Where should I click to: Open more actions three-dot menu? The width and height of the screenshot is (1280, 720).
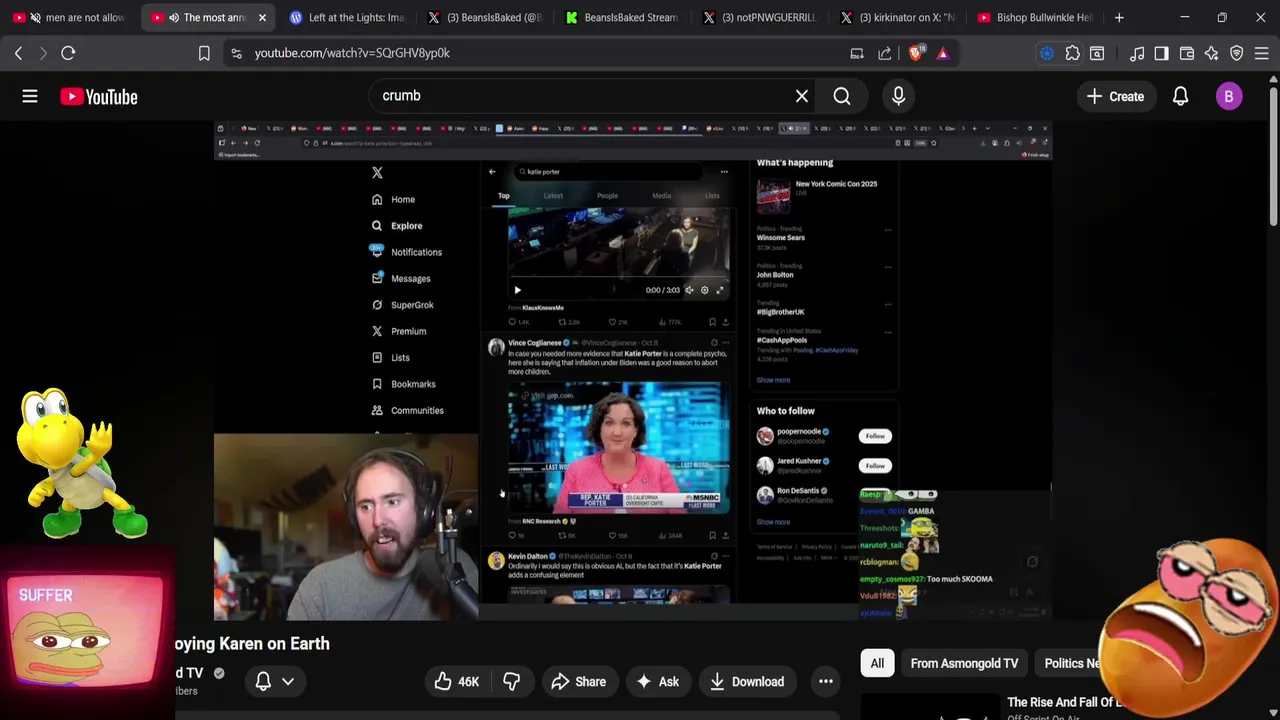coord(826,682)
